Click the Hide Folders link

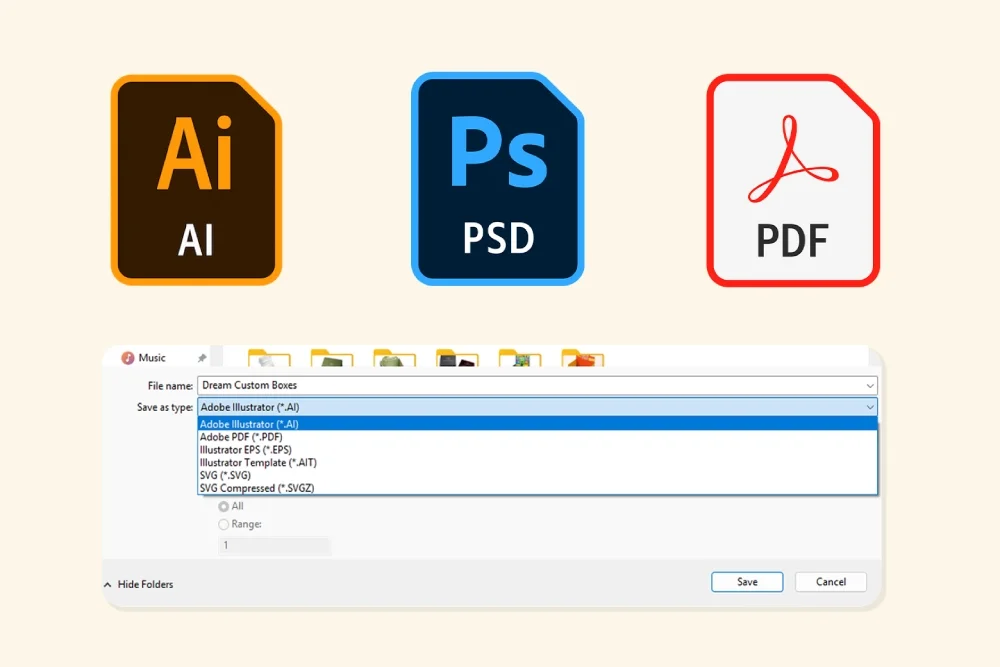click(145, 584)
